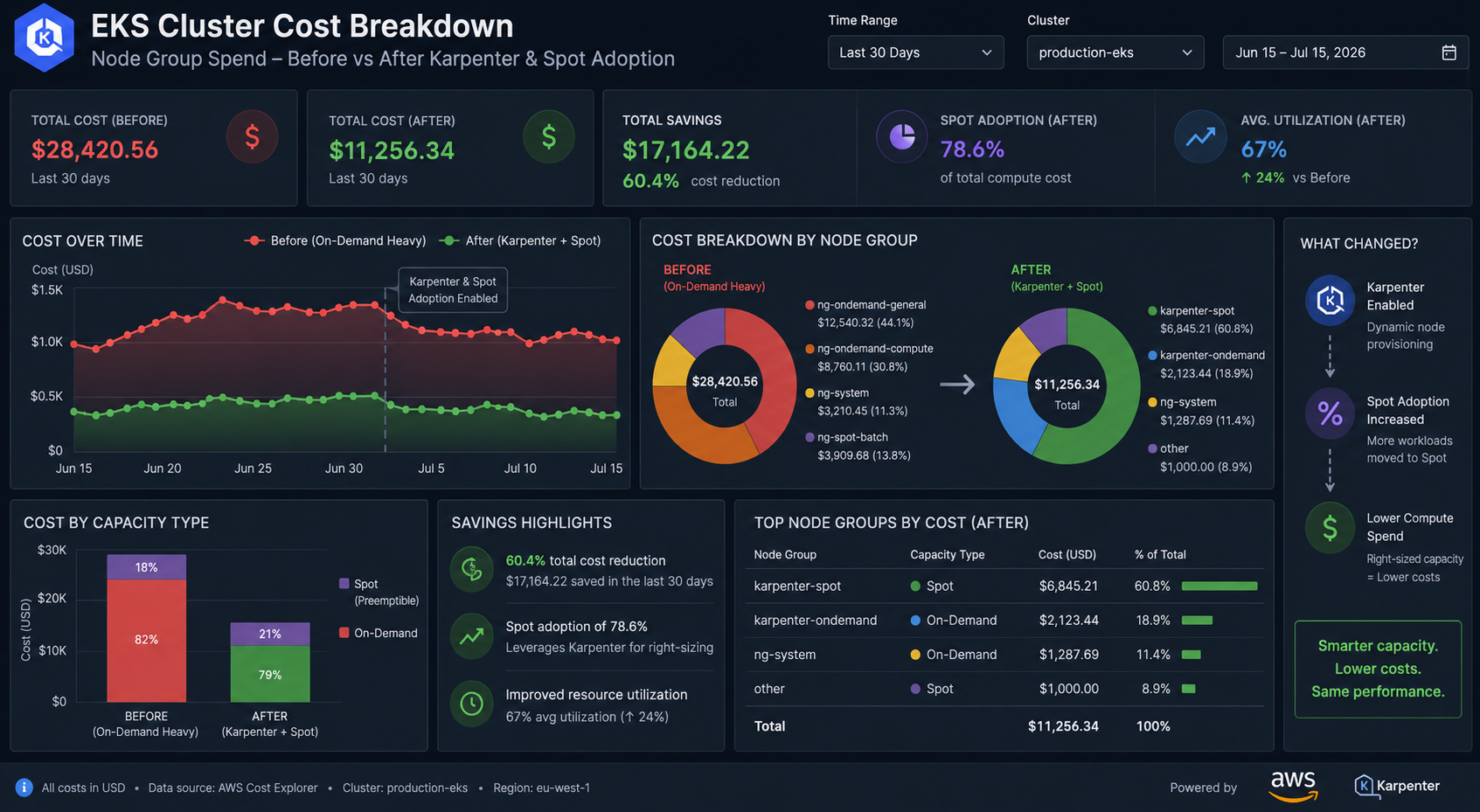This screenshot has width=1480, height=812.
Task: Click the Karpenter Enabled hexagon icon
Action: coord(1330,300)
